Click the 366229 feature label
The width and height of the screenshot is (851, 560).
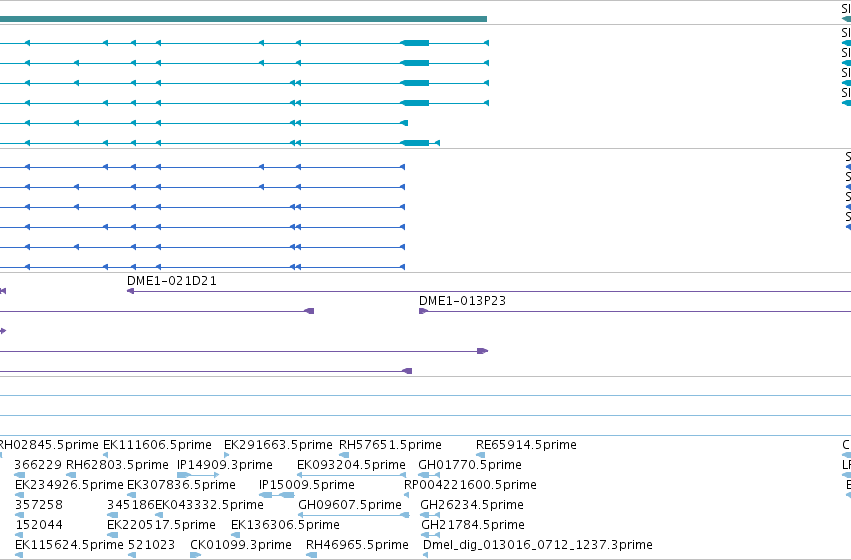(38, 465)
